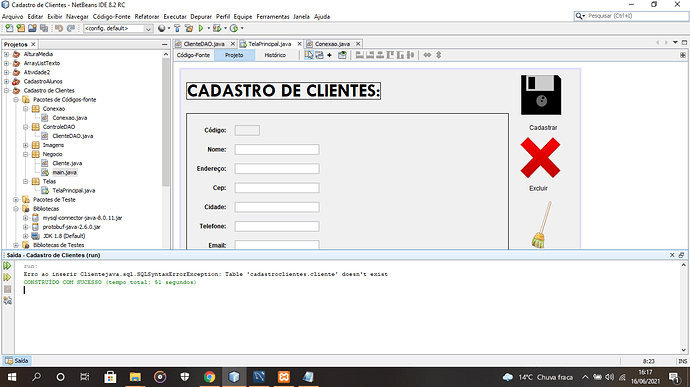Collapse the Negocio package node
Image resolution: width=690 pixels, height=387 pixels.
tap(26, 154)
